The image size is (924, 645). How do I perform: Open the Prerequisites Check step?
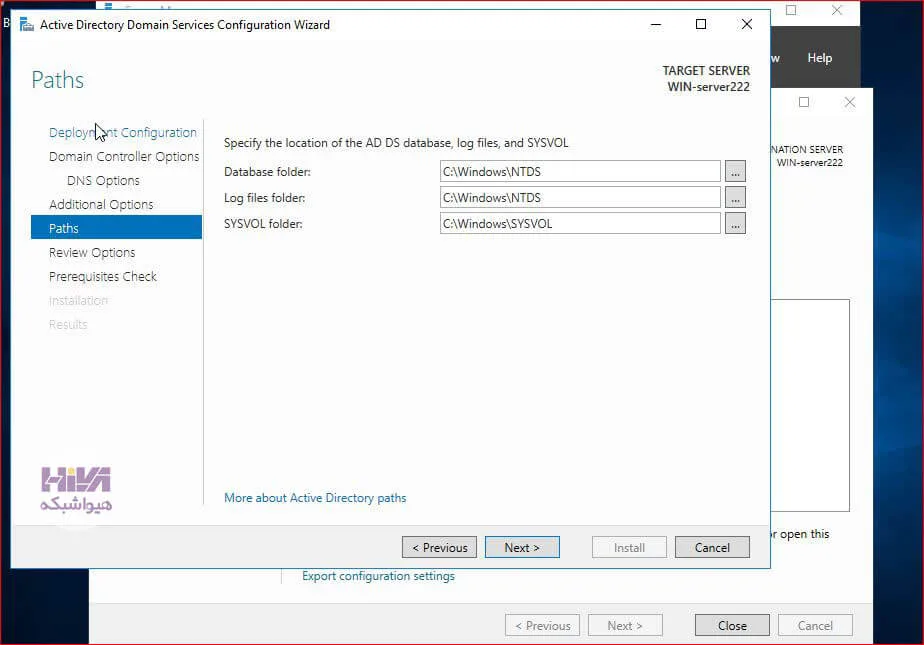click(x=103, y=277)
